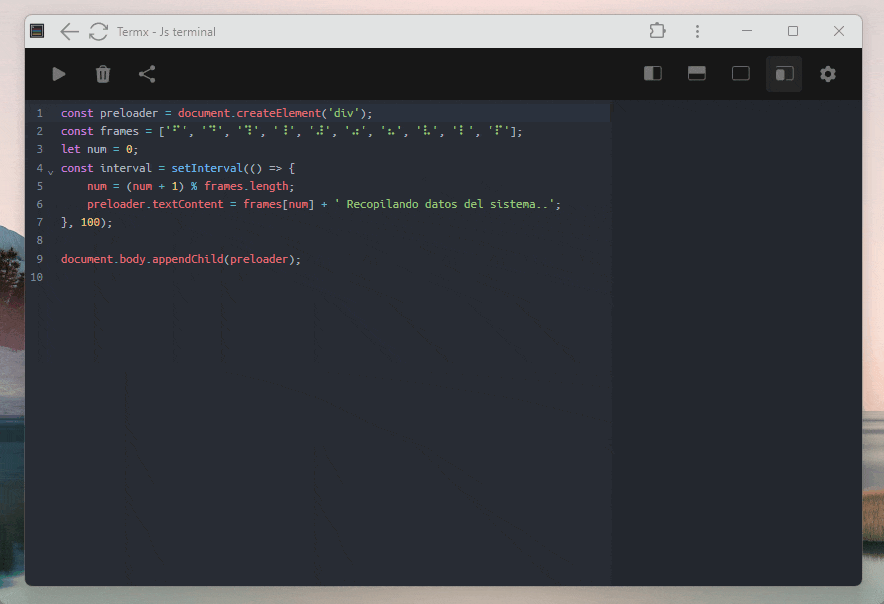Screen dimensions: 884x604
Task: Maximize the Termx window
Action: (793, 31)
